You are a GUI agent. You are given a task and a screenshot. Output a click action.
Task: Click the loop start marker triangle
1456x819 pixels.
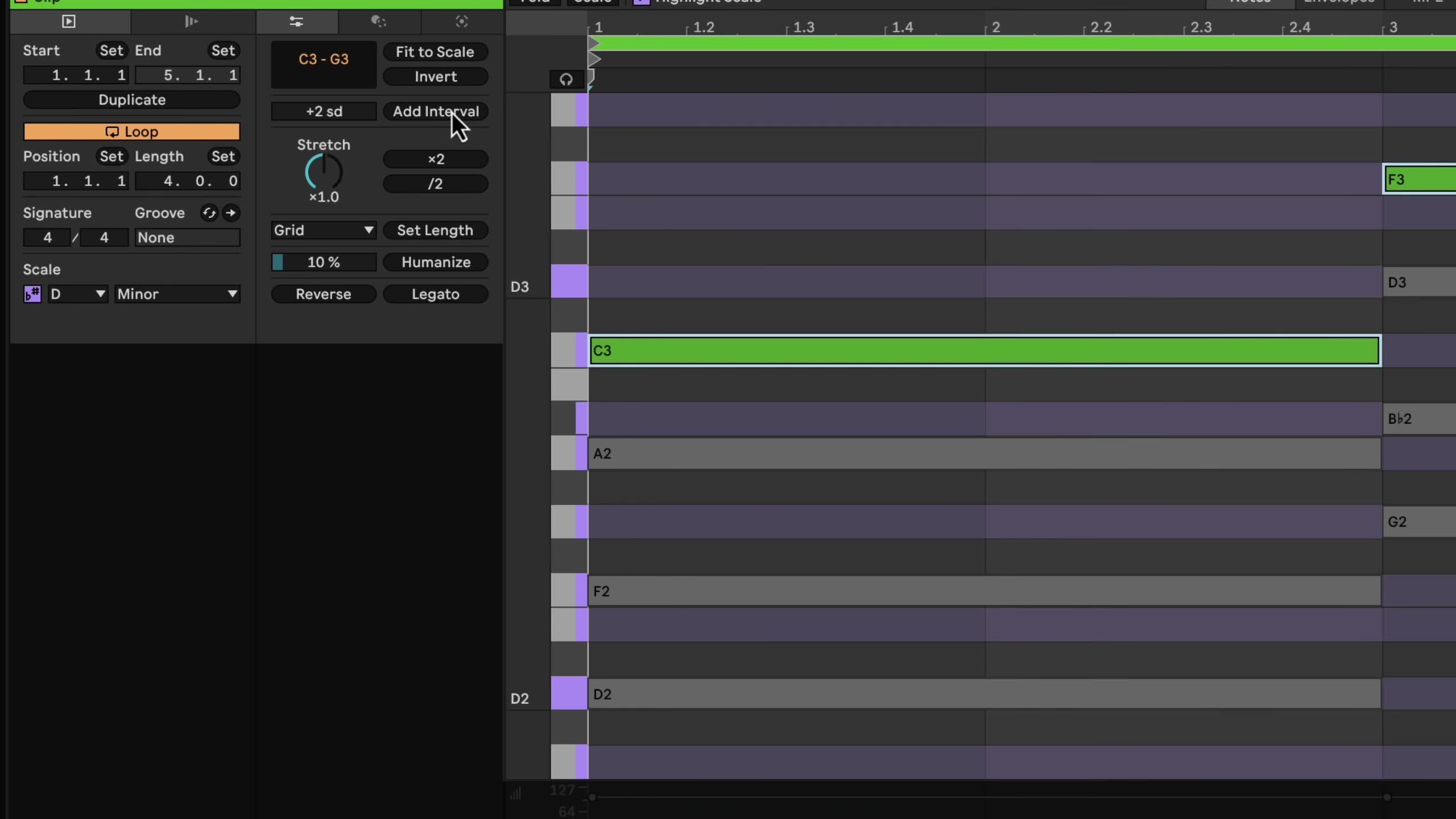(x=594, y=59)
